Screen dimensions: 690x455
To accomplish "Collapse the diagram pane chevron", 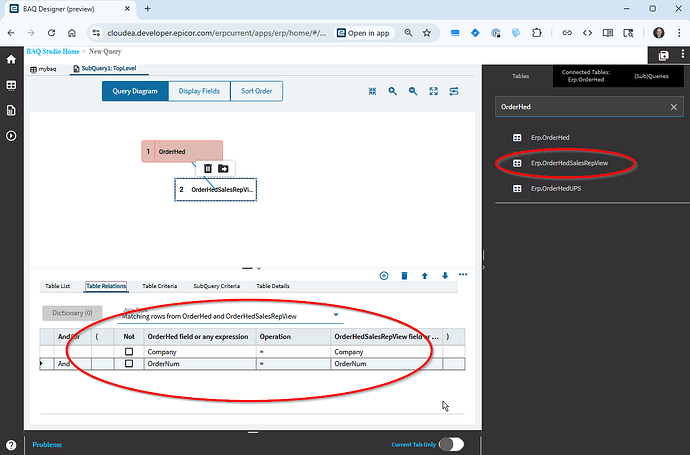I will click(x=259, y=268).
